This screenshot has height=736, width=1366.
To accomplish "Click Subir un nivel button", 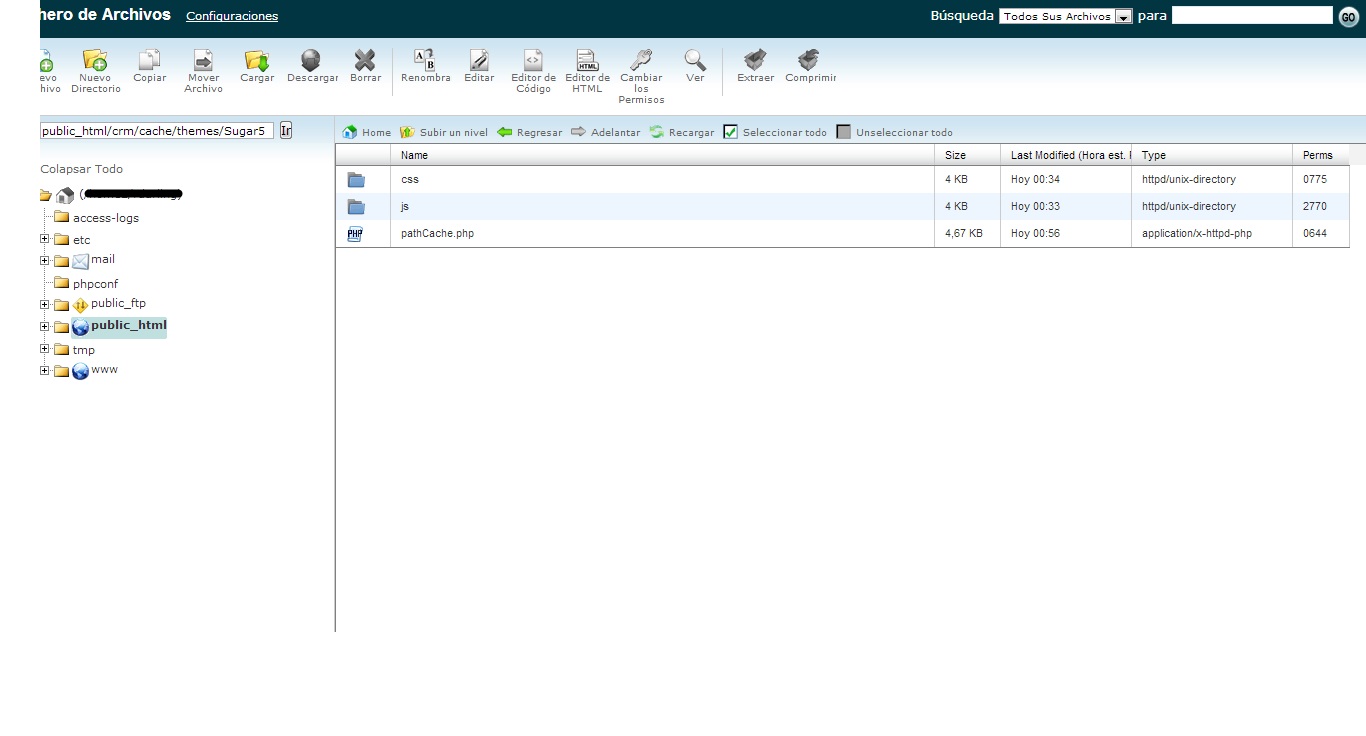I will [444, 132].
